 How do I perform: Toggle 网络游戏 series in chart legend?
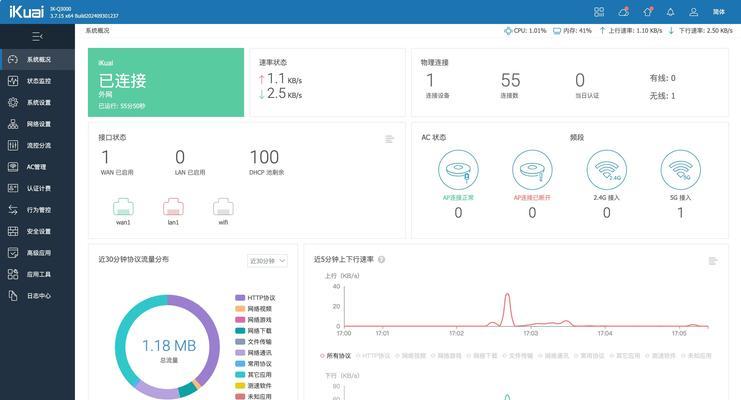point(447,356)
